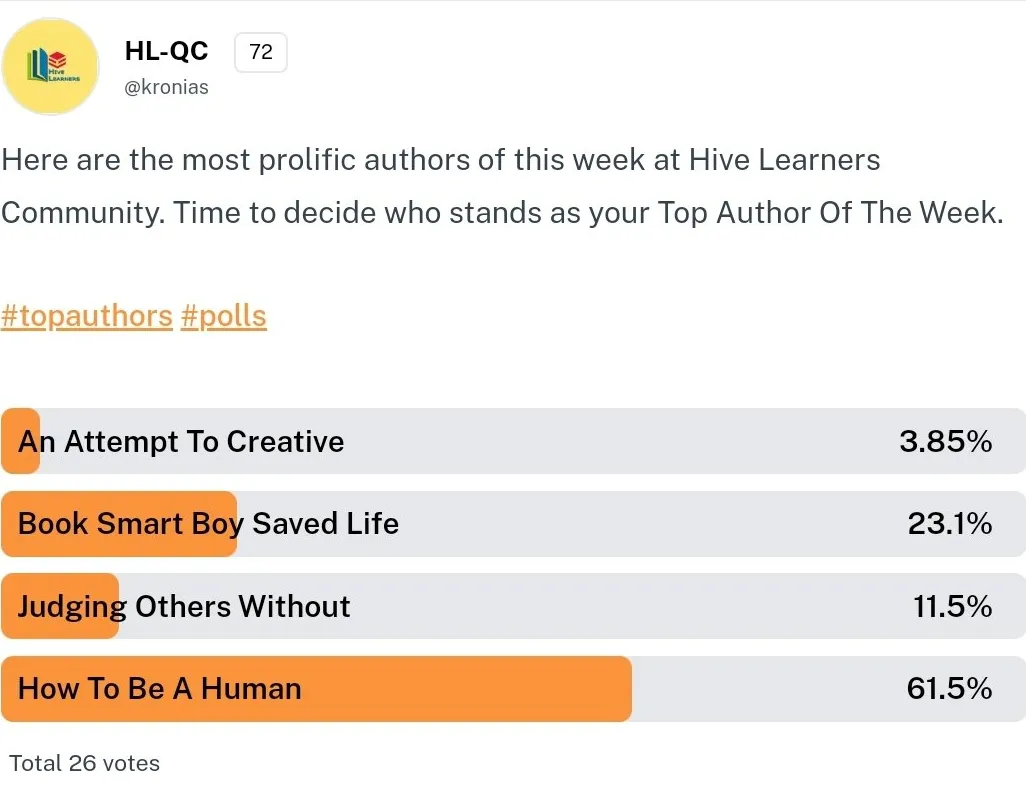Follow the #topauthors hashtag link
This screenshot has height=790, width=1026.
point(86,316)
